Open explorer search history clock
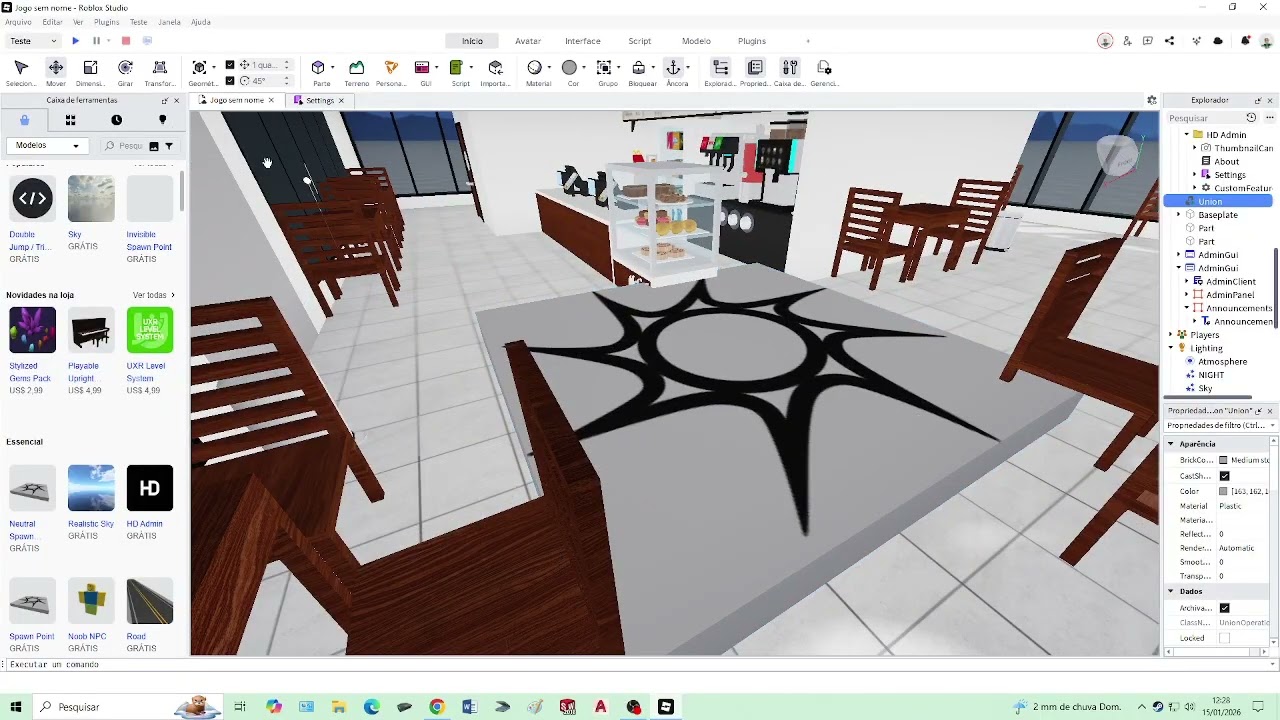This screenshot has width=1280, height=720. tap(1251, 118)
